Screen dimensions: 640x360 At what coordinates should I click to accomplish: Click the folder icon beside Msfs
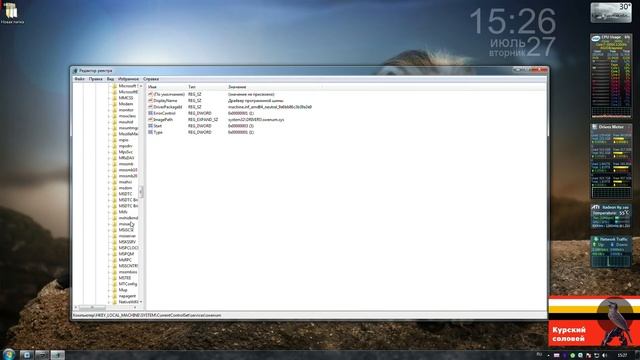point(115,212)
